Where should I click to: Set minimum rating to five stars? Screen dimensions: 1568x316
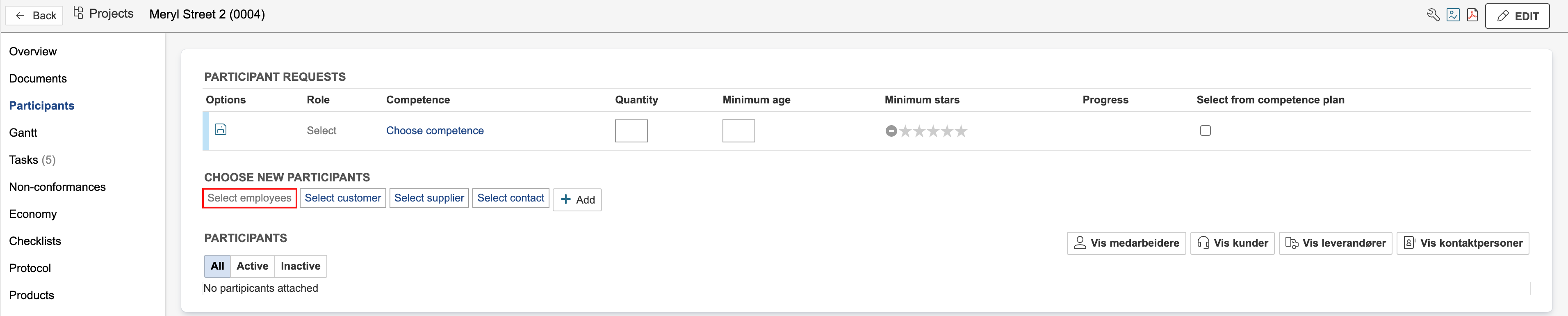click(961, 131)
